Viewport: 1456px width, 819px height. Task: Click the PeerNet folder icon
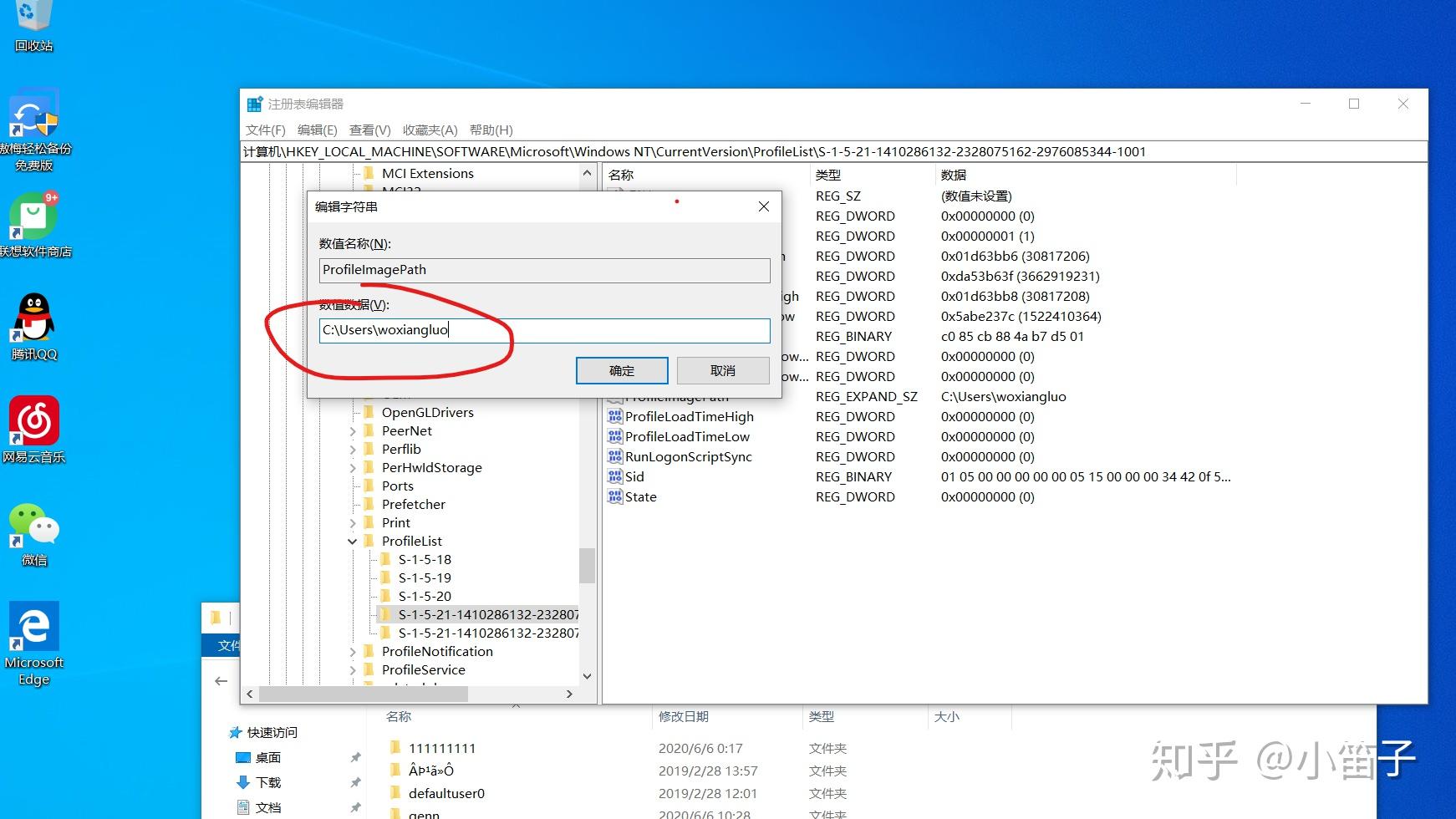coord(369,430)
